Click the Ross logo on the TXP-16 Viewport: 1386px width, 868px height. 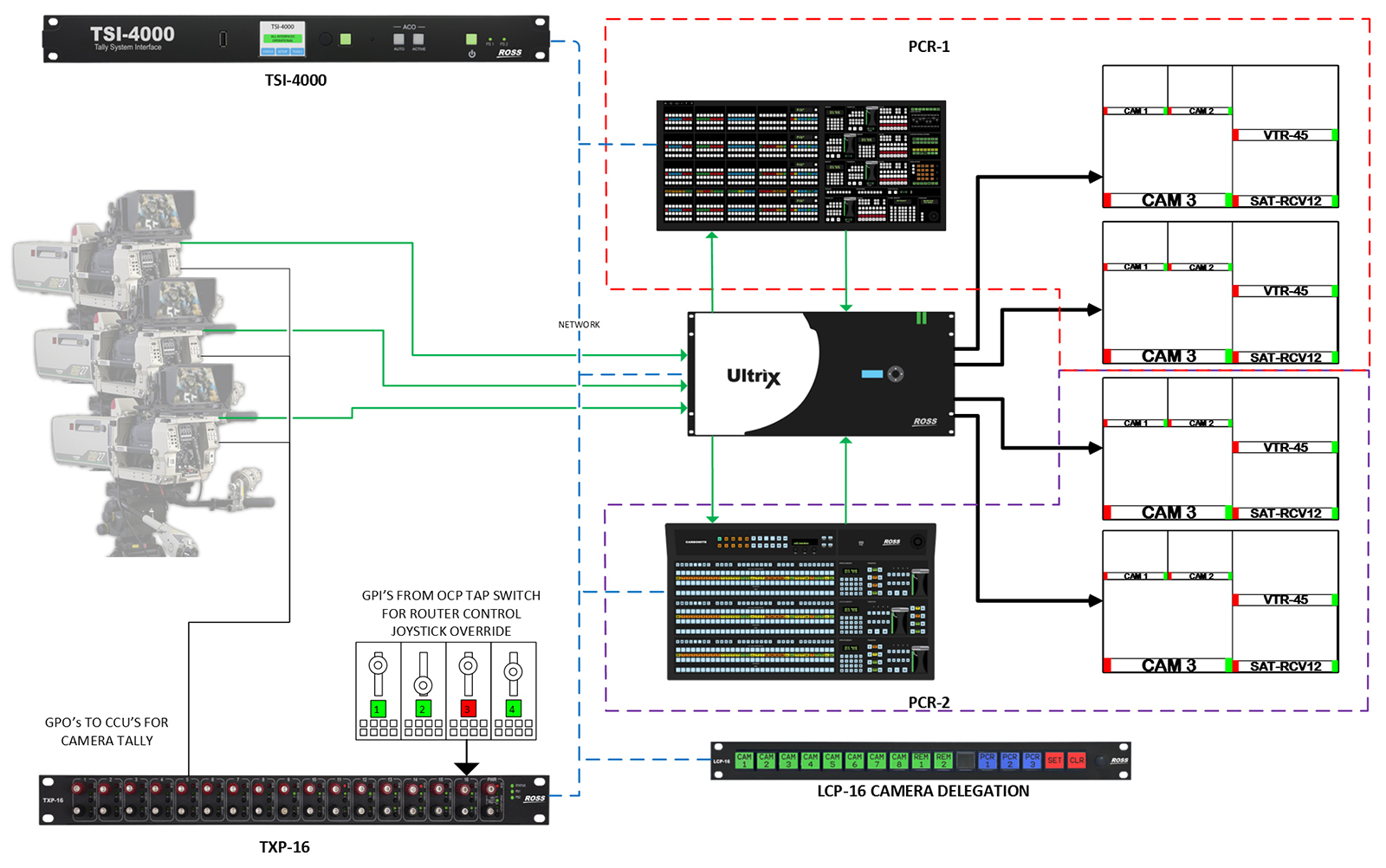point(534,799)
